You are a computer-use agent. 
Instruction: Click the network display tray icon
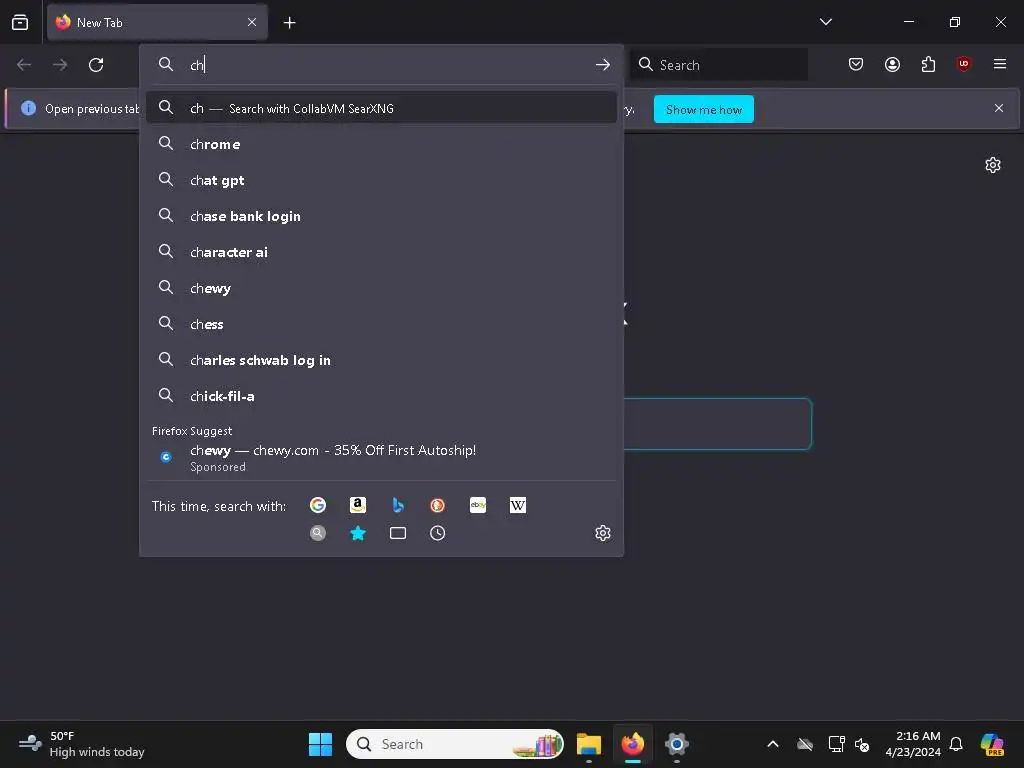836,744
